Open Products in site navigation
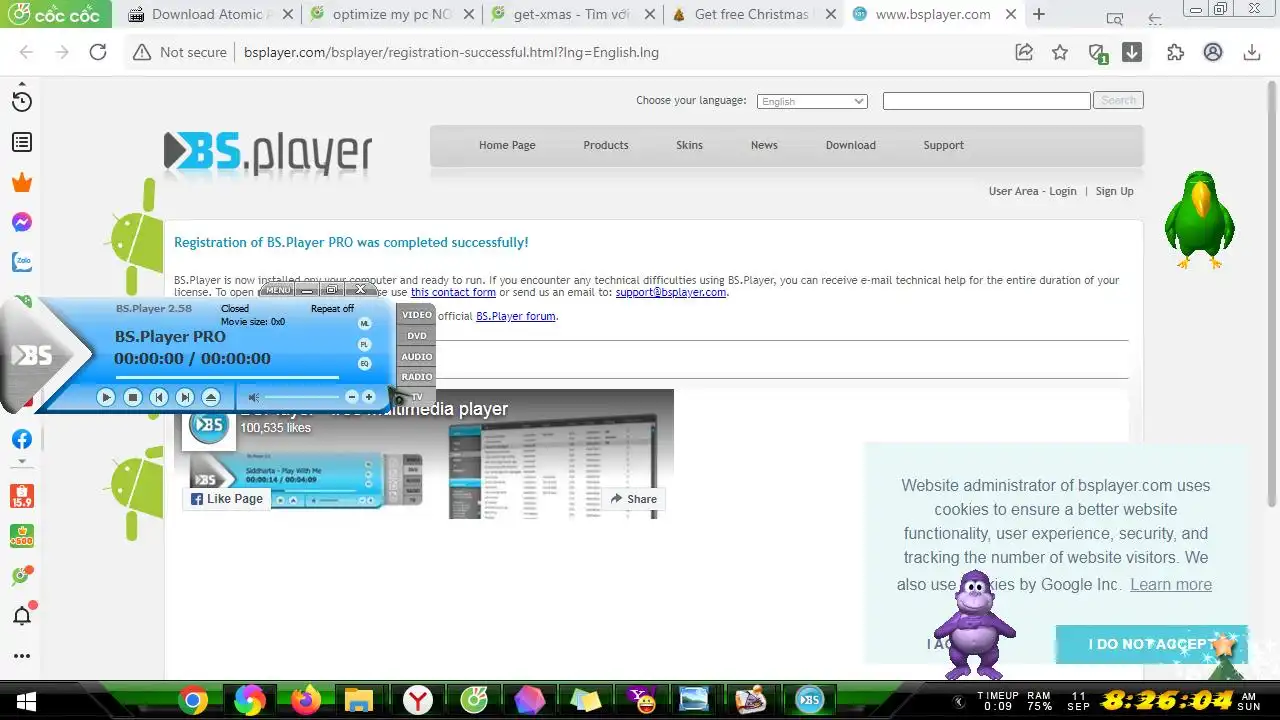Image resolution: width=1280 pixels, height=720 pixels. (606, 145)
